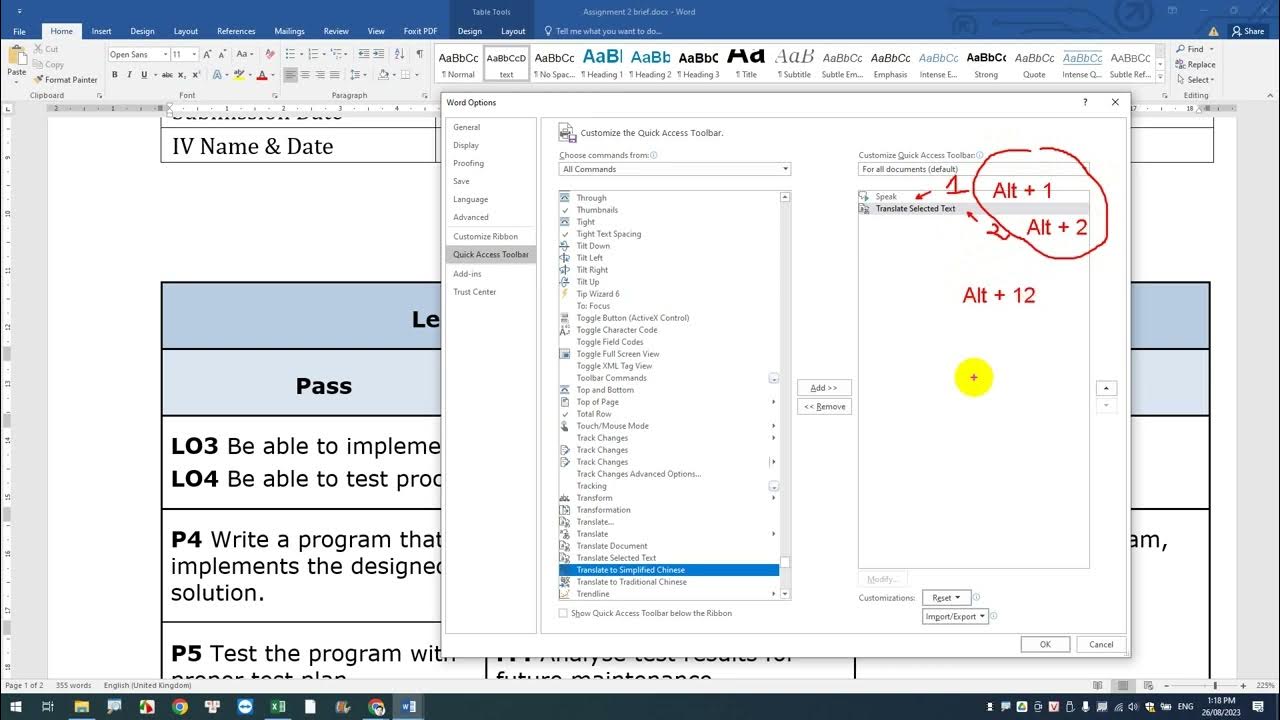Select Speak in the toolbar list
Image resolution: width=1280 pixels, height=720 pixels.
click(973, 196)
